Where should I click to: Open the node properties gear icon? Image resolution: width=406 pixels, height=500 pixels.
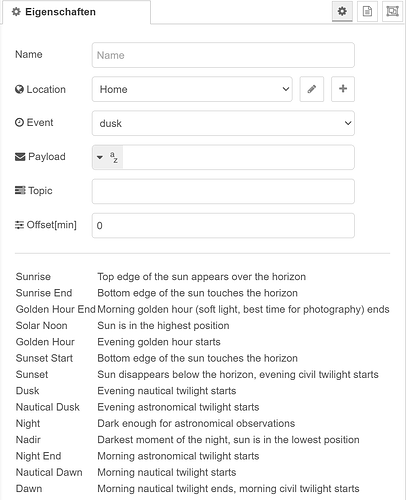[x=342, y=12]
